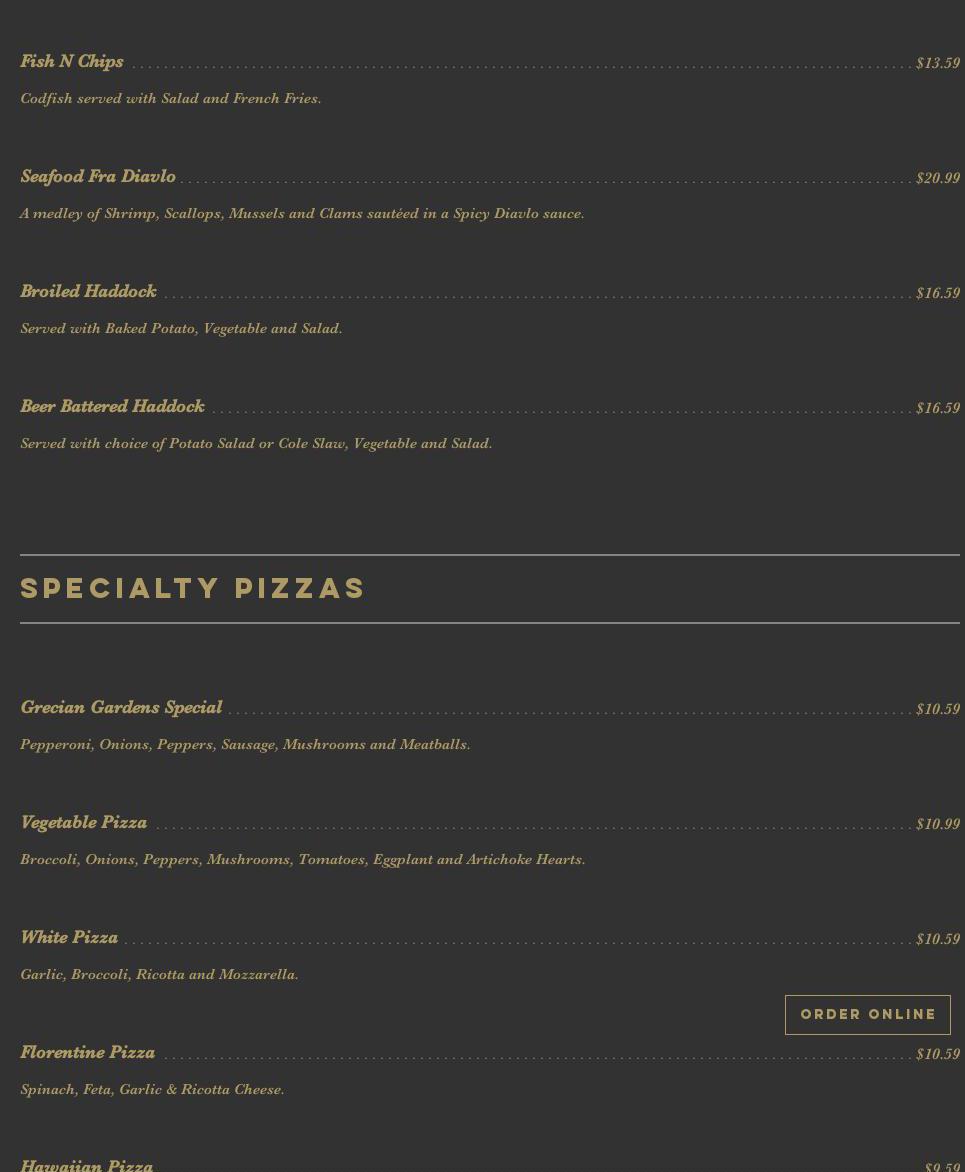Click the Beer Battered Haddock item name
This screenshot has width=965, height=1172.
click(112, 407)
